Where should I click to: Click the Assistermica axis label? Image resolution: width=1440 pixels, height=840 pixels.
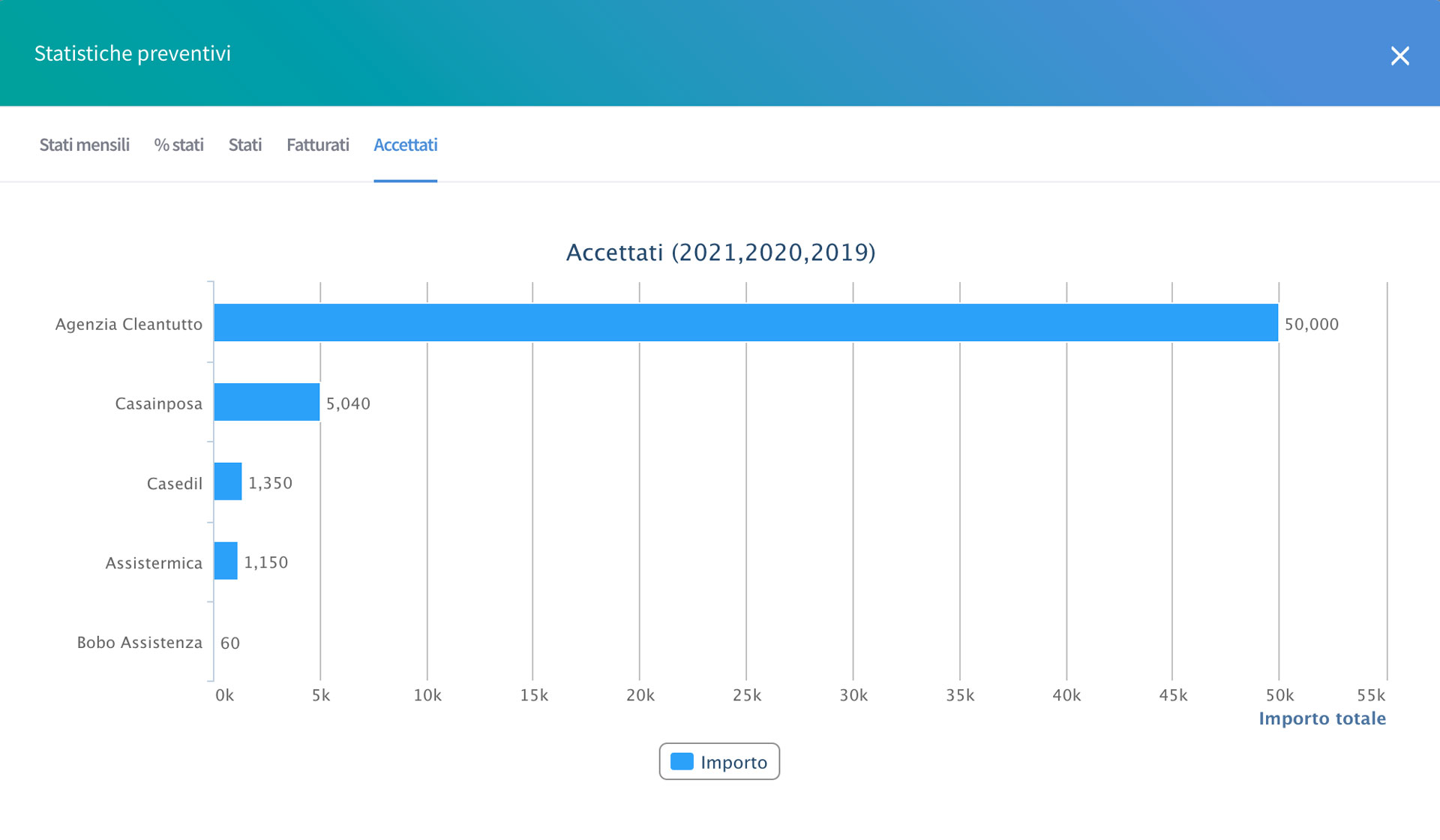point(154,562)
